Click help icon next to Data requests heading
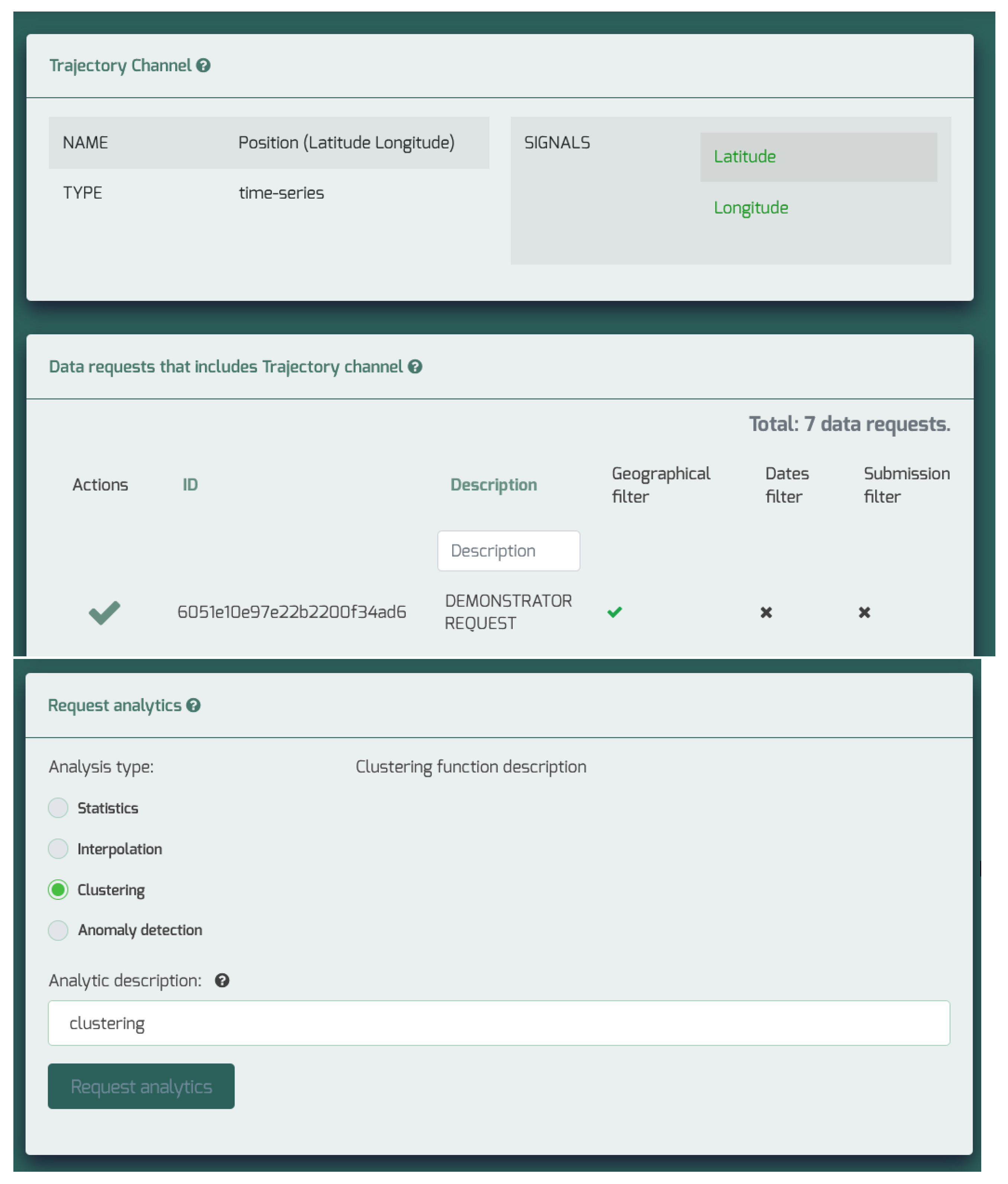1008x1184 pixels. point(415,367)
